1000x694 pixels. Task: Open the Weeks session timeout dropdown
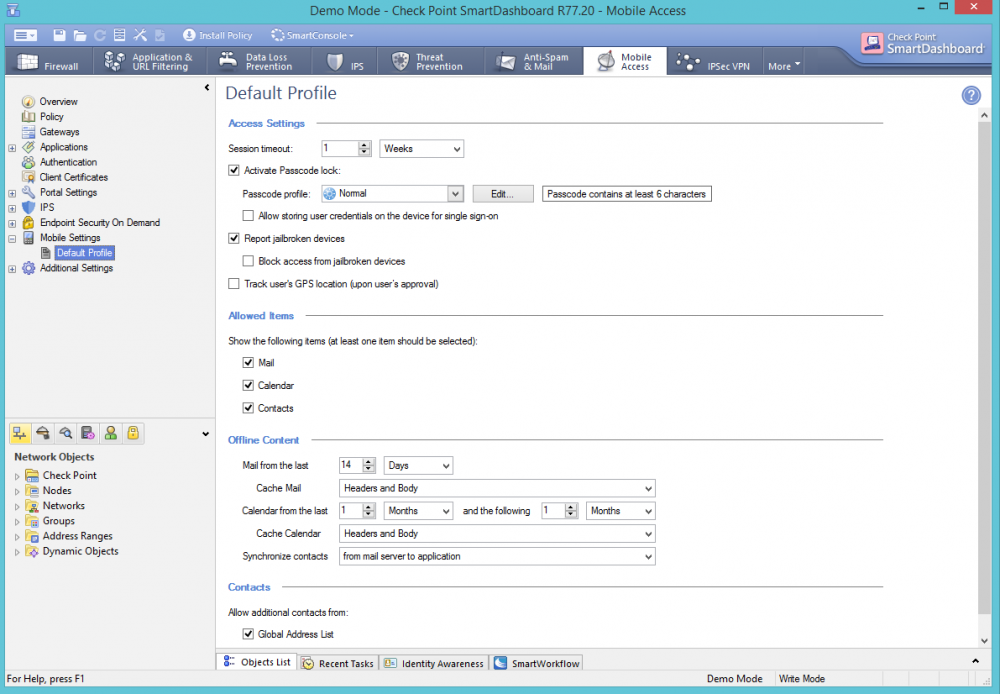point(421,149)
